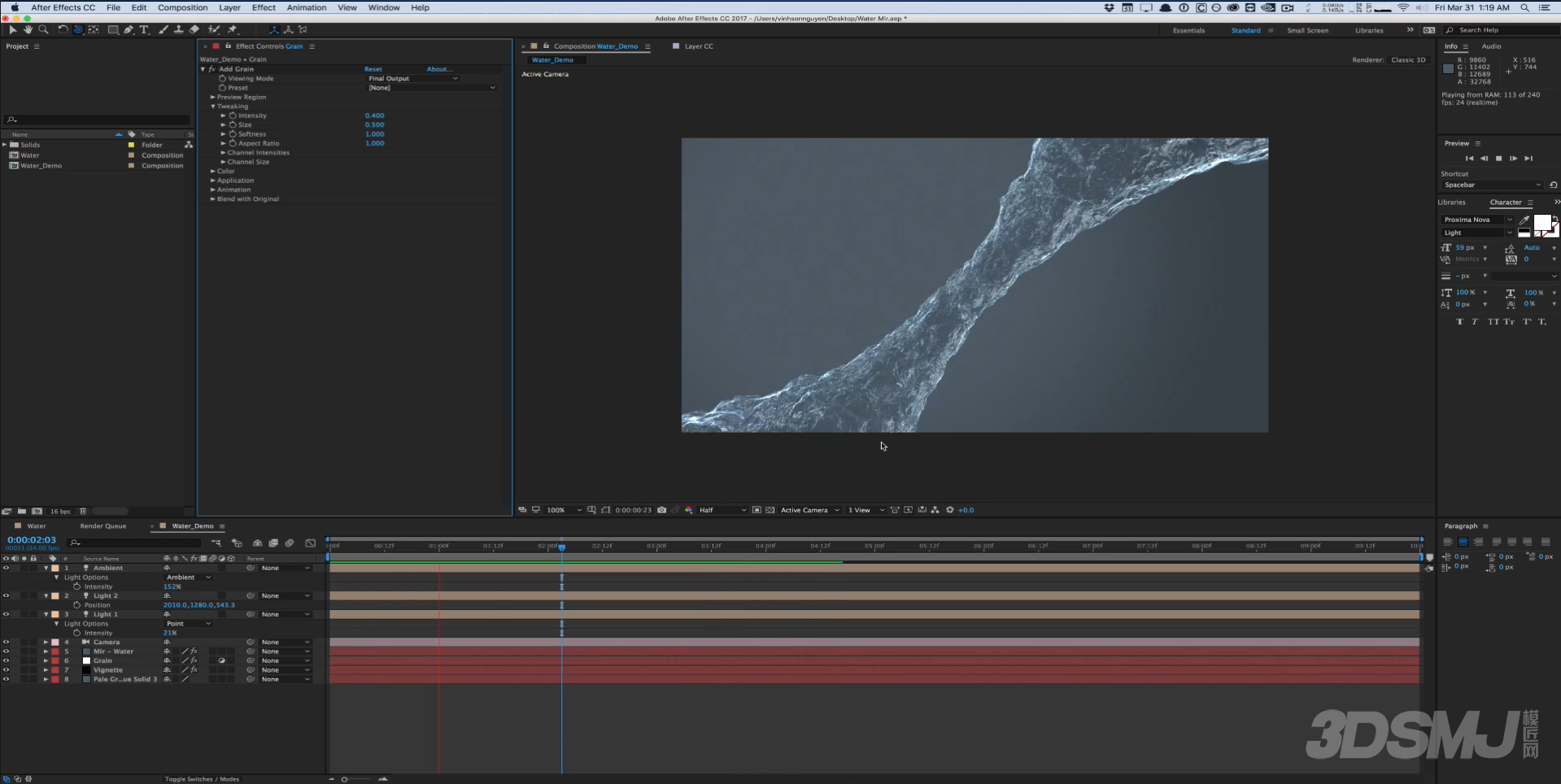This screenshot has width=1561, height=784.
Task: Select the Pen tool
Action: (129, 29)
